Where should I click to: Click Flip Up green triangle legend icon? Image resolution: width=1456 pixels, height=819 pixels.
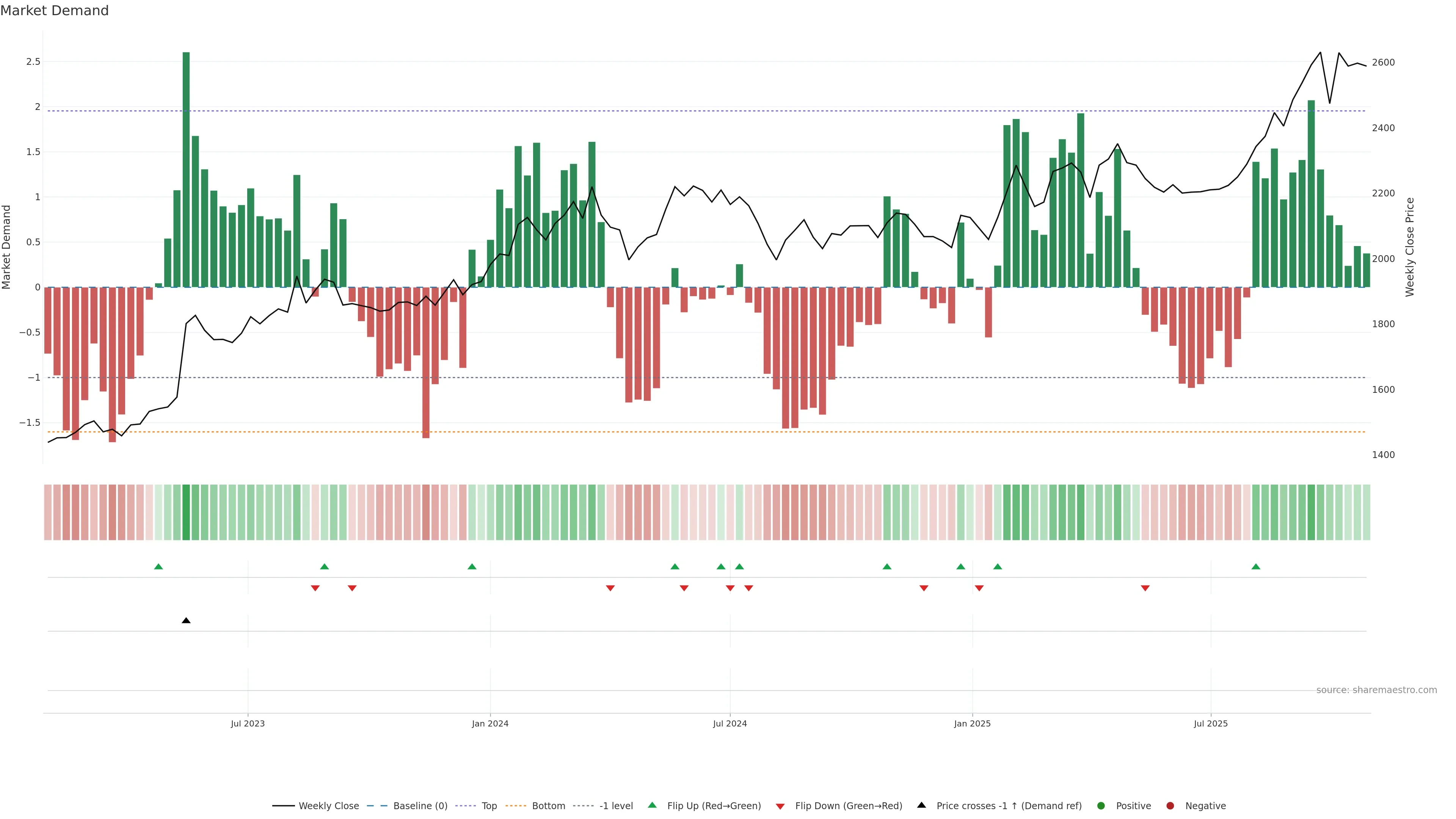[652, 805]
